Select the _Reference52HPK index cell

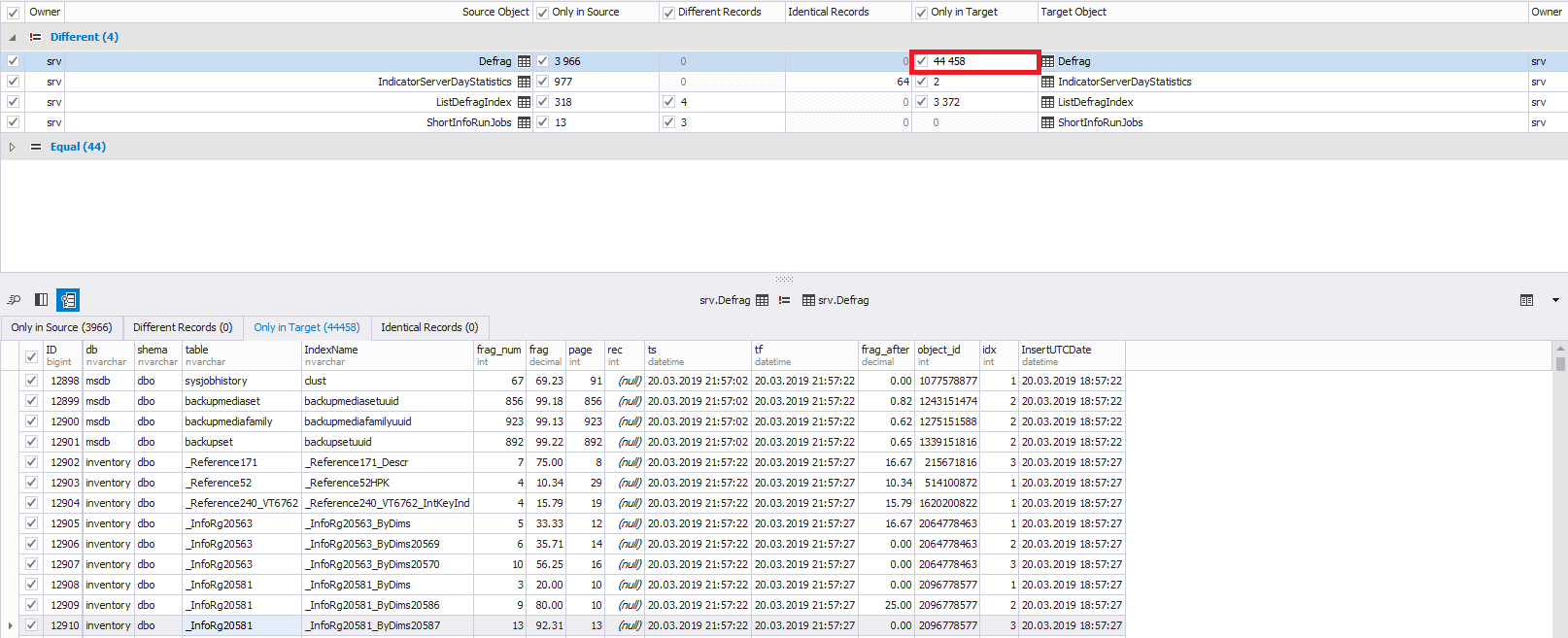388,483
